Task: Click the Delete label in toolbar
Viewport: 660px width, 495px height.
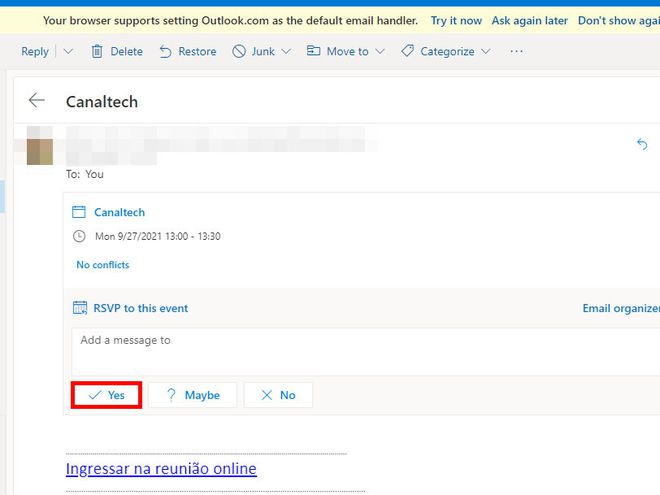Action: pos(126,51)
